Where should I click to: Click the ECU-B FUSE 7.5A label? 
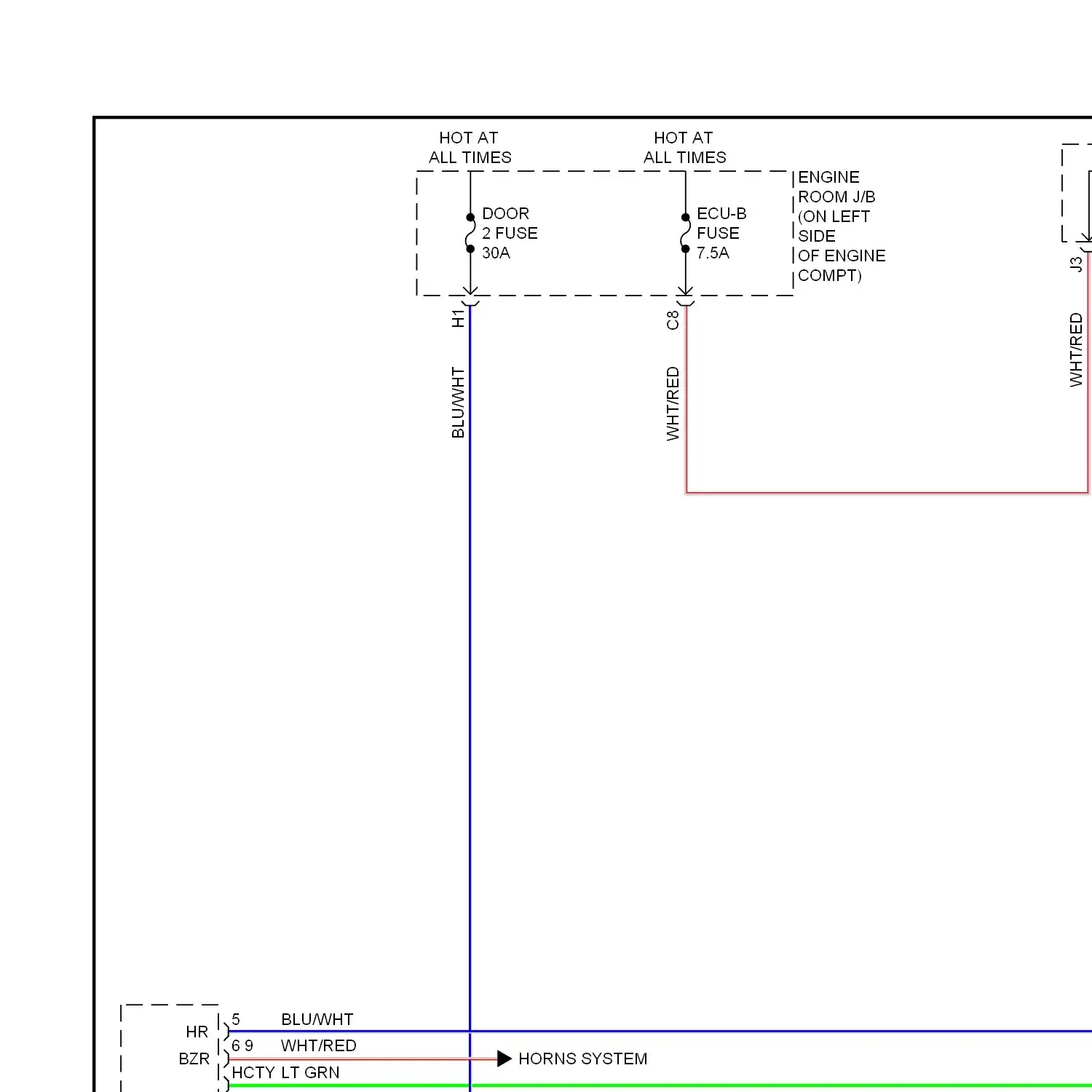click(x=721, y=234)
